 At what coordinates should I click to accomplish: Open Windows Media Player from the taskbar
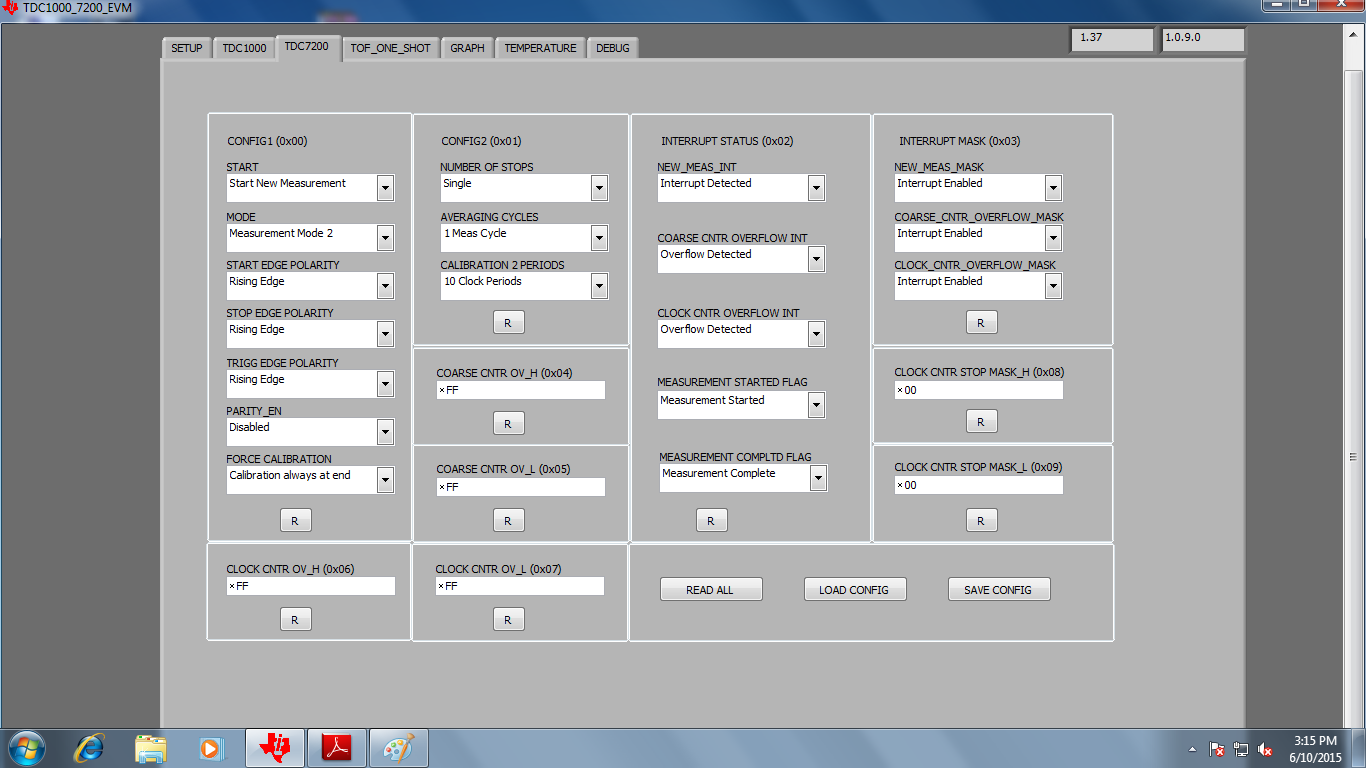[212, 747]
